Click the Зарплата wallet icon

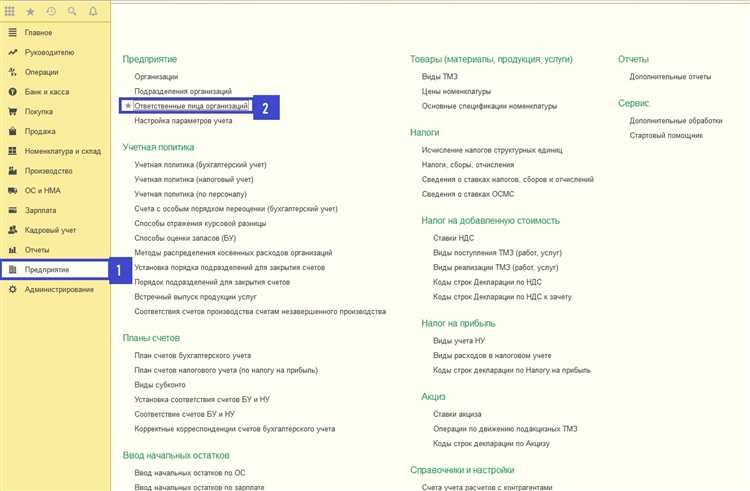tap(12, 210)
